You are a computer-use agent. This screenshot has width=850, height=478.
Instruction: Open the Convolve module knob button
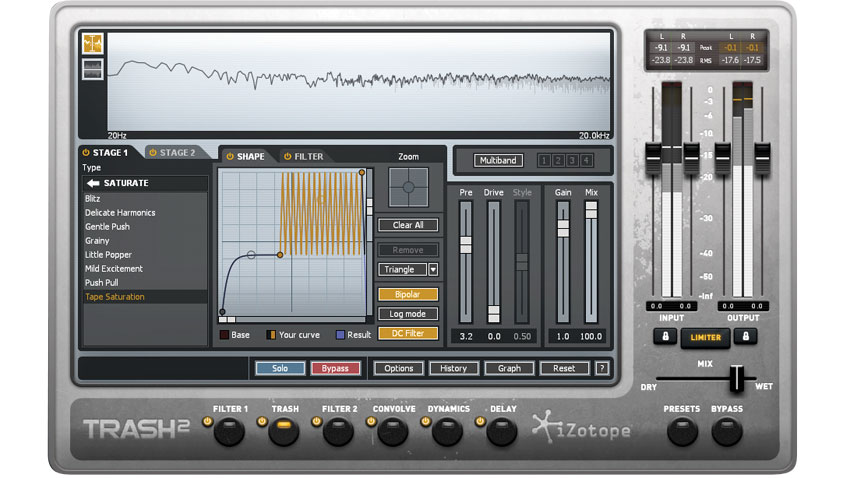click(393, 431)
